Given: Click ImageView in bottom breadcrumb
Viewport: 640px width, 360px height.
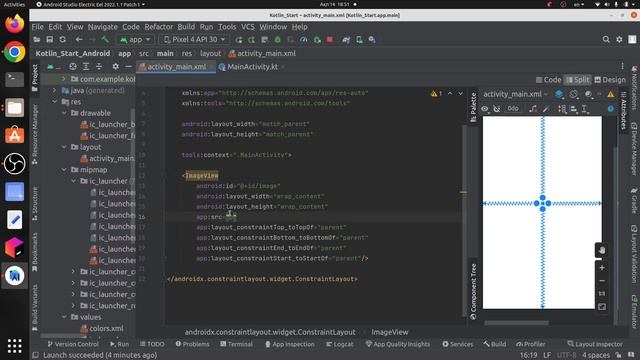Looking at the screenshot, I should (x=389, y=332).
